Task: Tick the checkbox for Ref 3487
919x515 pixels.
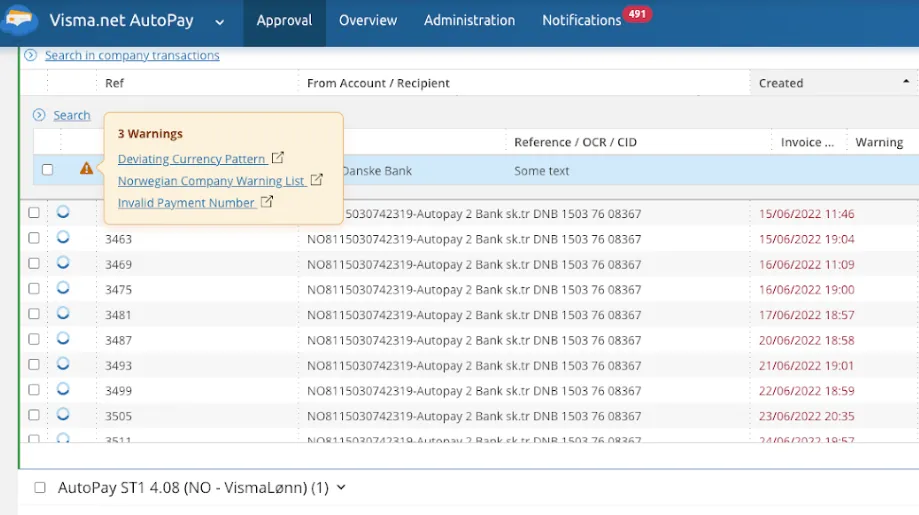Action: [x=34, y=339]
